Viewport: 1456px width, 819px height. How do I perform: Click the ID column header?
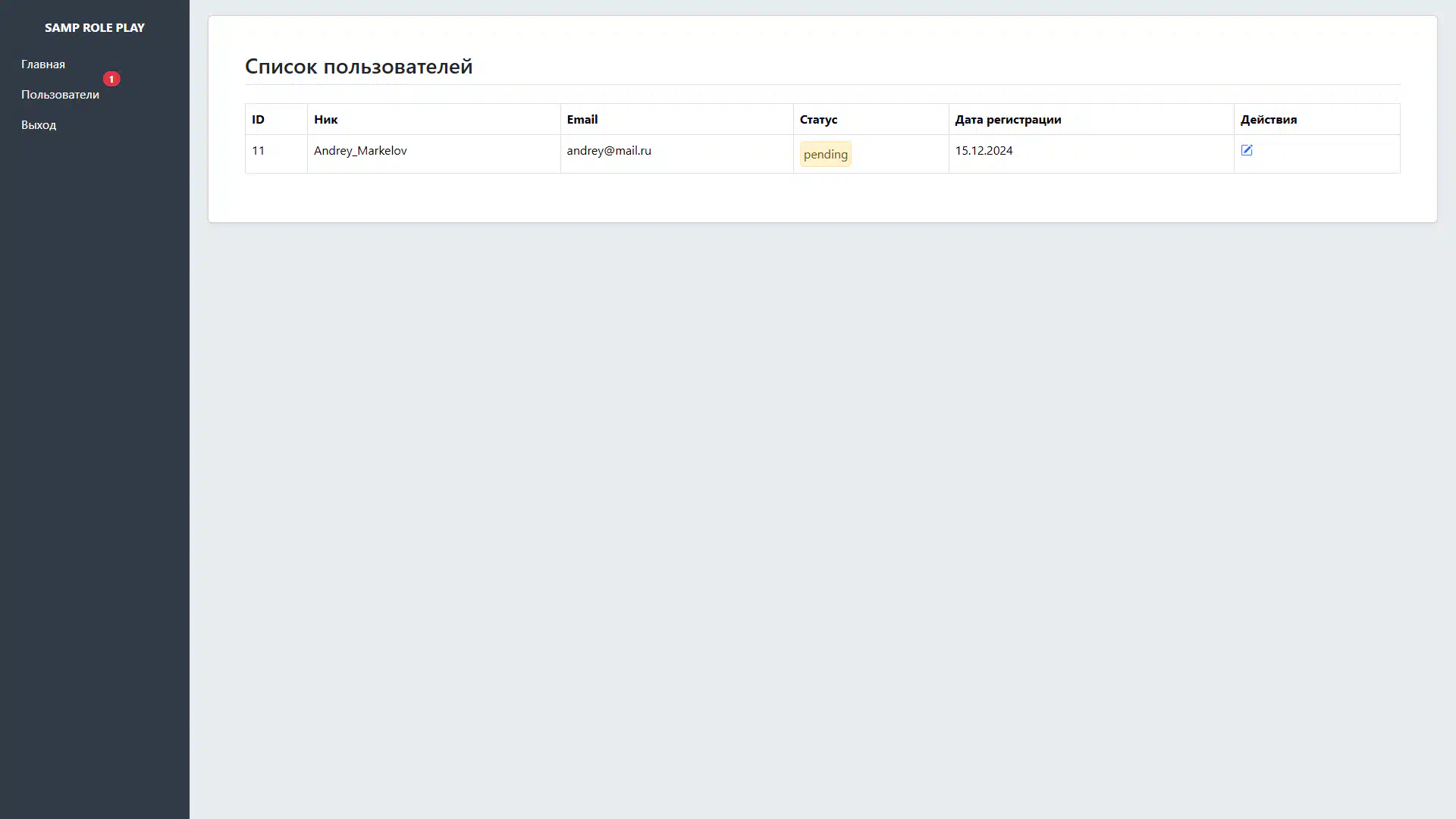click(x=259, y=120)
